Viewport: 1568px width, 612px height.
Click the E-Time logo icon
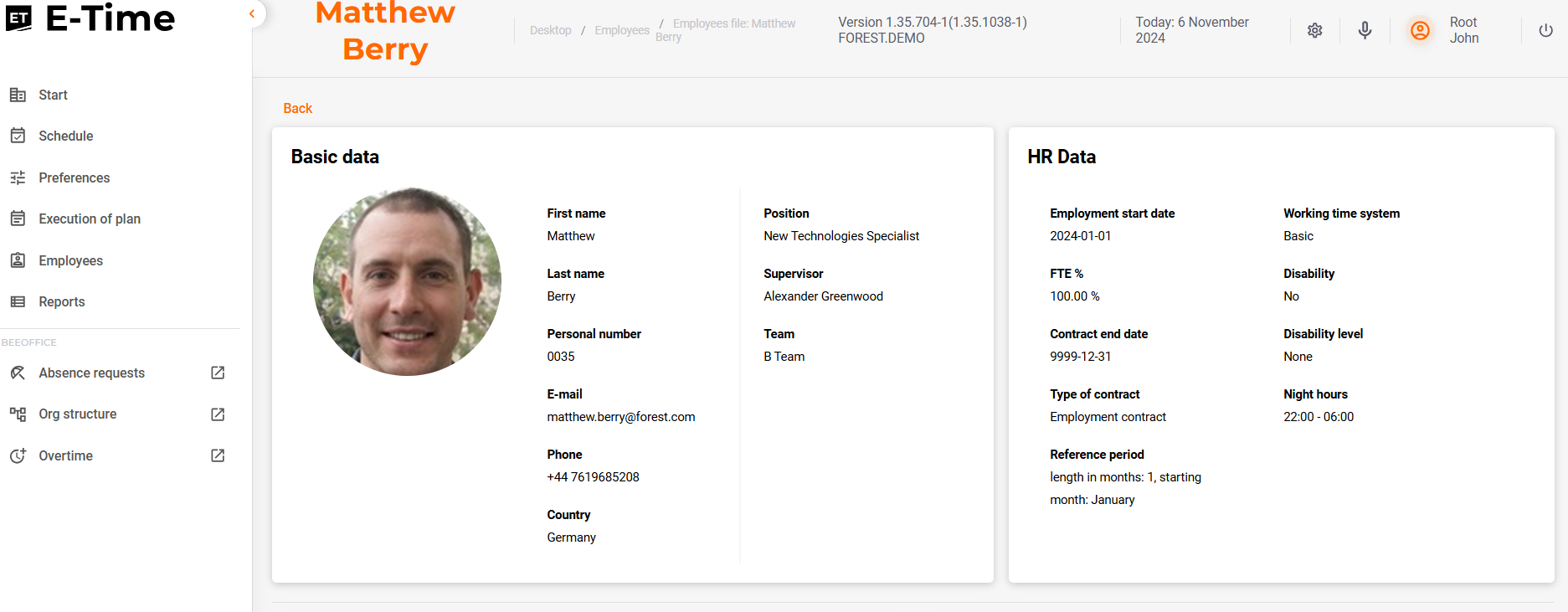tap(19, 18)
